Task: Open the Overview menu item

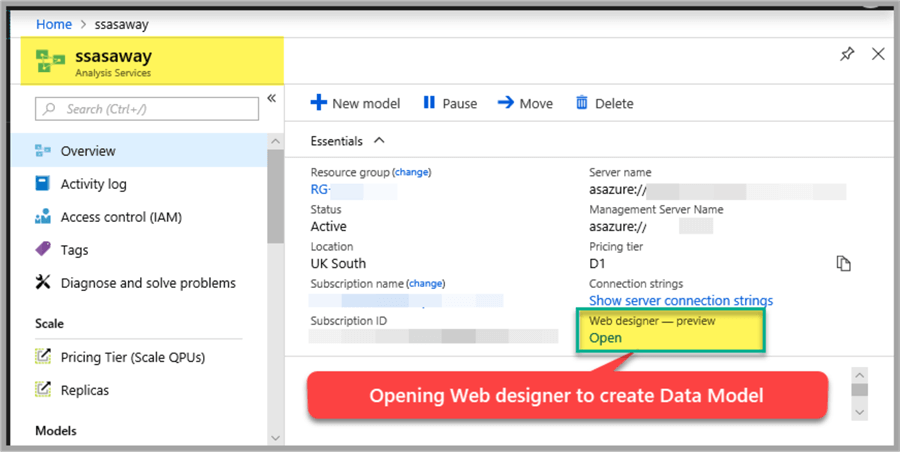Action: [139, 150]
